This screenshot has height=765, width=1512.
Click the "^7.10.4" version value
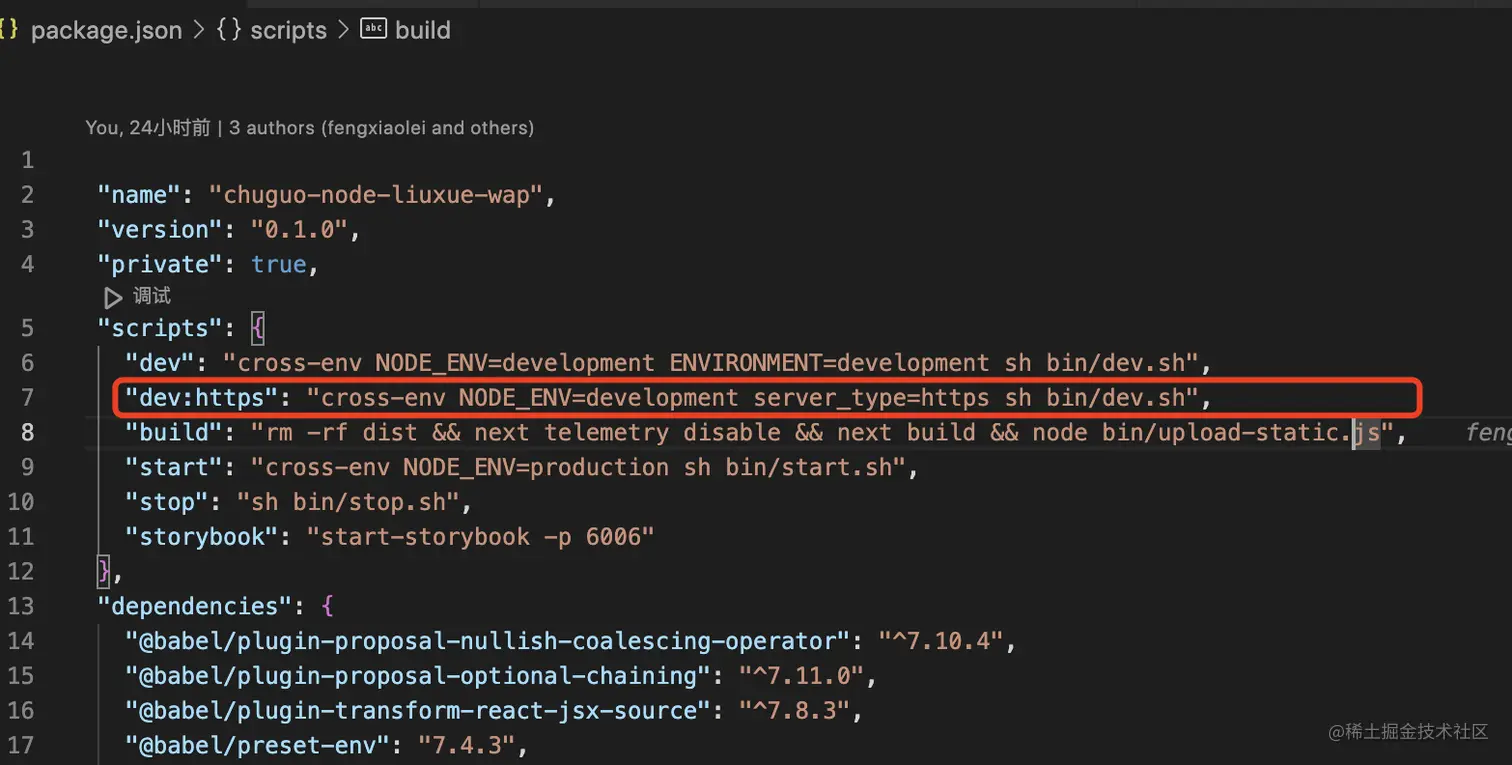click(x=940, y=641)
